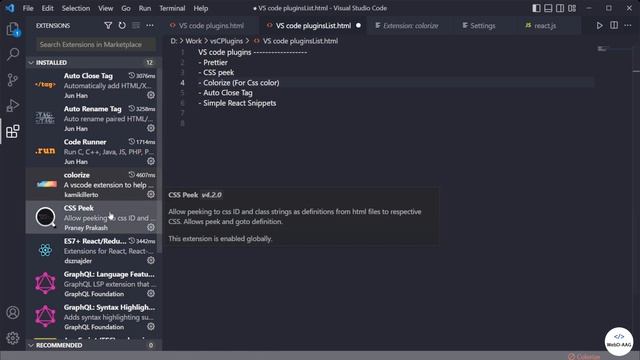Viewport: 640px width, 360px height.
Task: Open the Run menu
Action: pyautogui.click(x=144, y=8)
